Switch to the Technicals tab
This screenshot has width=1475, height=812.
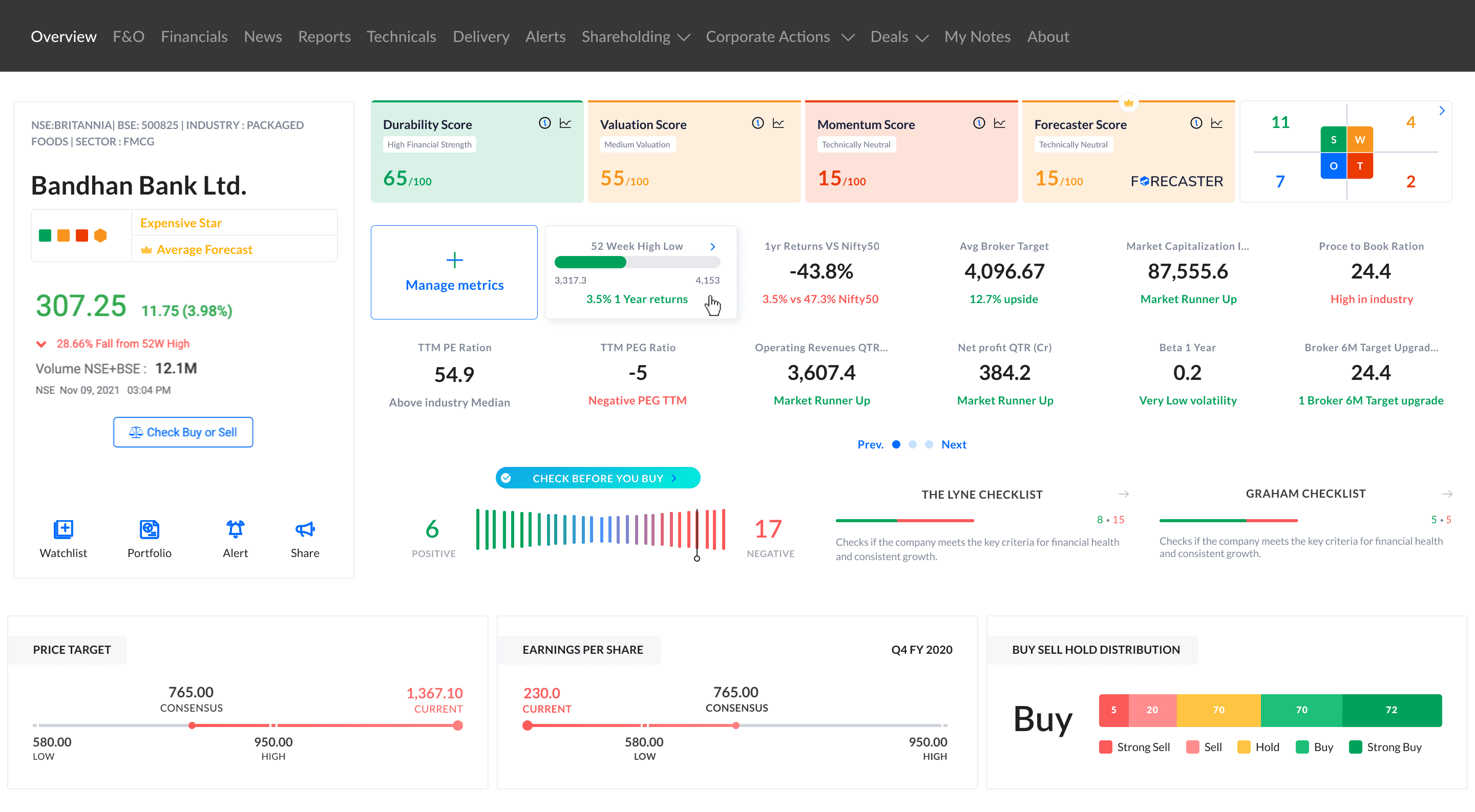click(x=402, y=37)
